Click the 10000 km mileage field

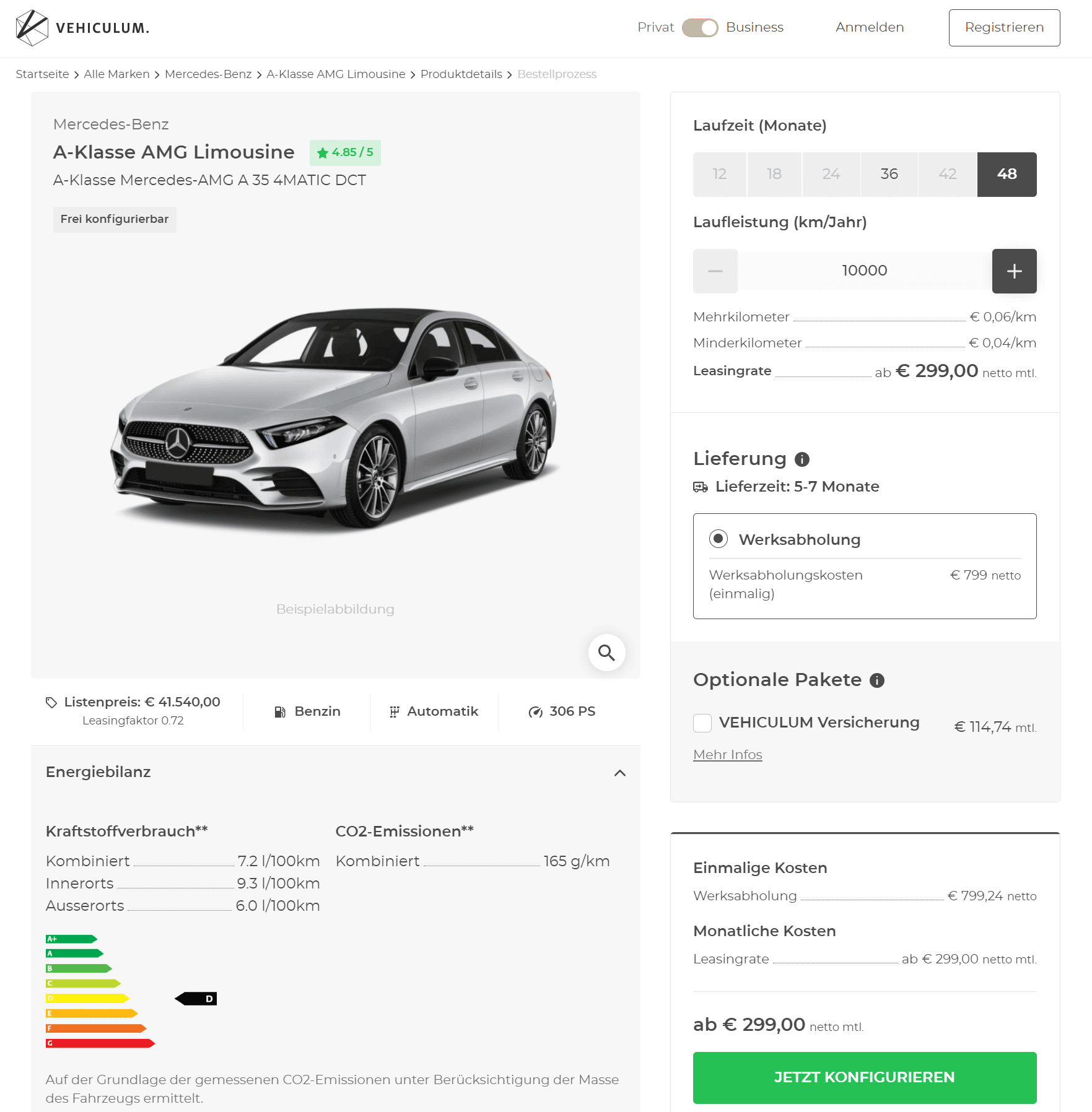865,271
